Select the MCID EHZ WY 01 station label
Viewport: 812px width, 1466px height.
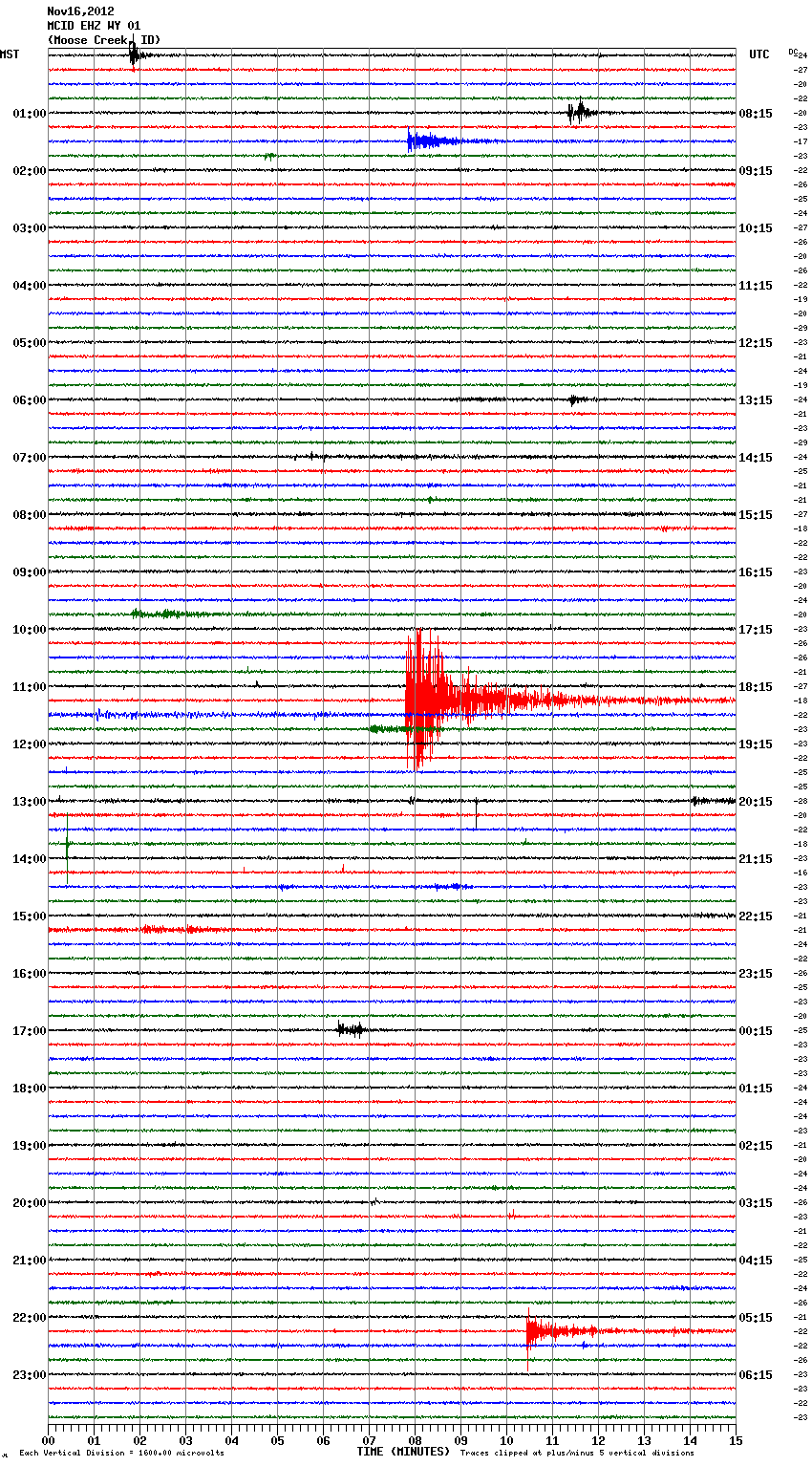click(94, 26)
